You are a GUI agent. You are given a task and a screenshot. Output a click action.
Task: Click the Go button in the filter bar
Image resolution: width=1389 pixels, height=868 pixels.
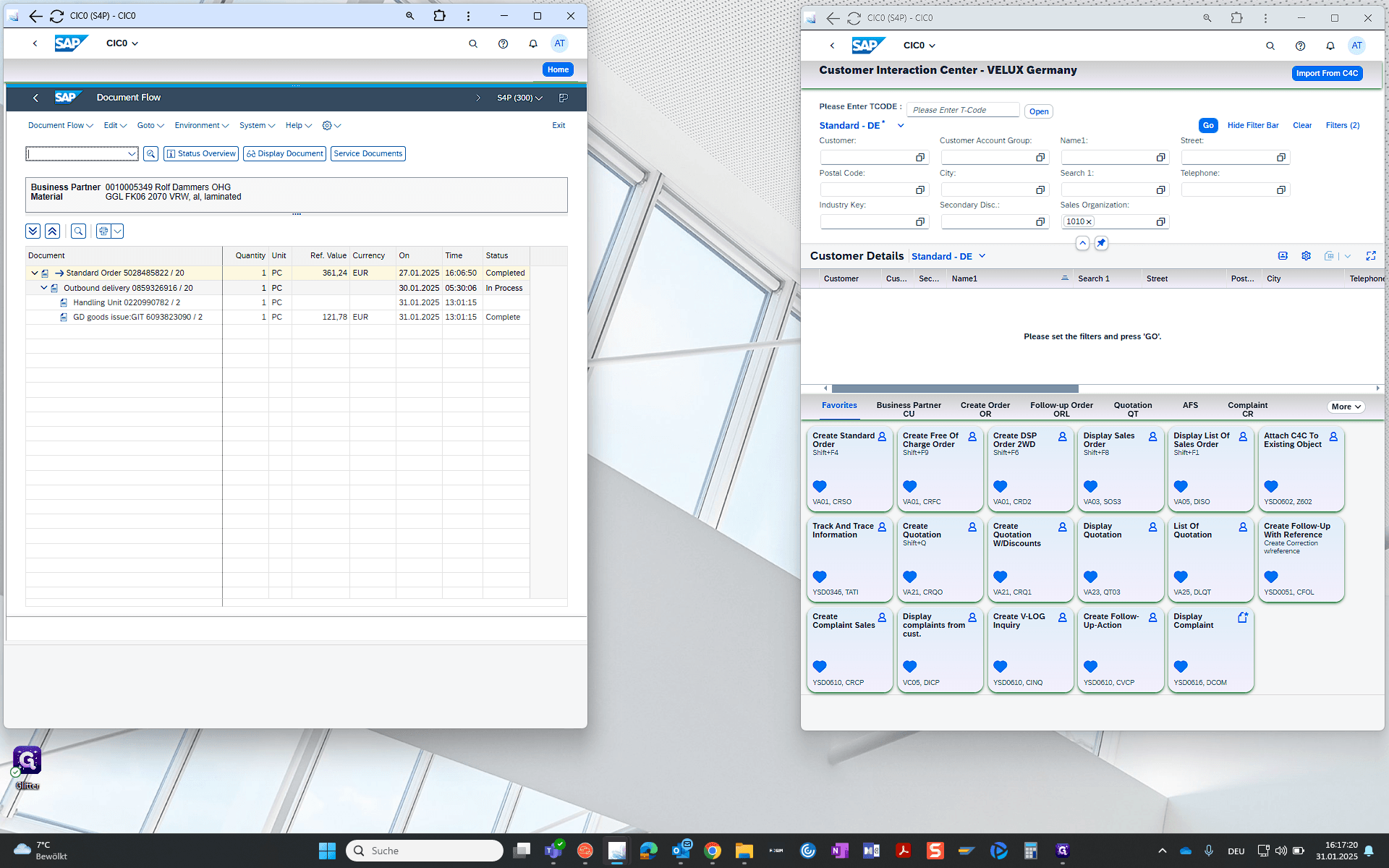(x=1208, y=126)
